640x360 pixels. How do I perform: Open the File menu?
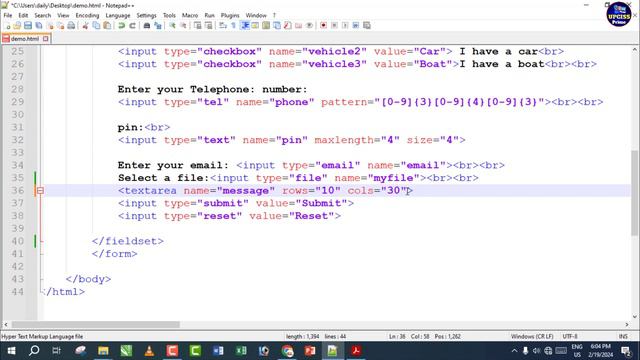point(8,15)
